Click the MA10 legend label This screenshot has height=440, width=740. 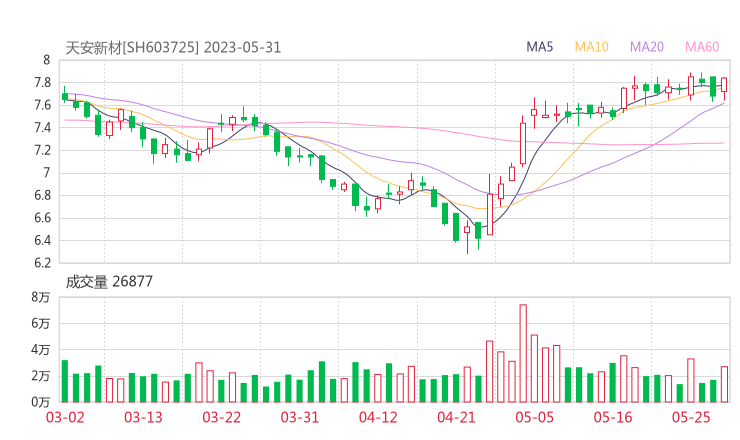click(x=591, y=47)
